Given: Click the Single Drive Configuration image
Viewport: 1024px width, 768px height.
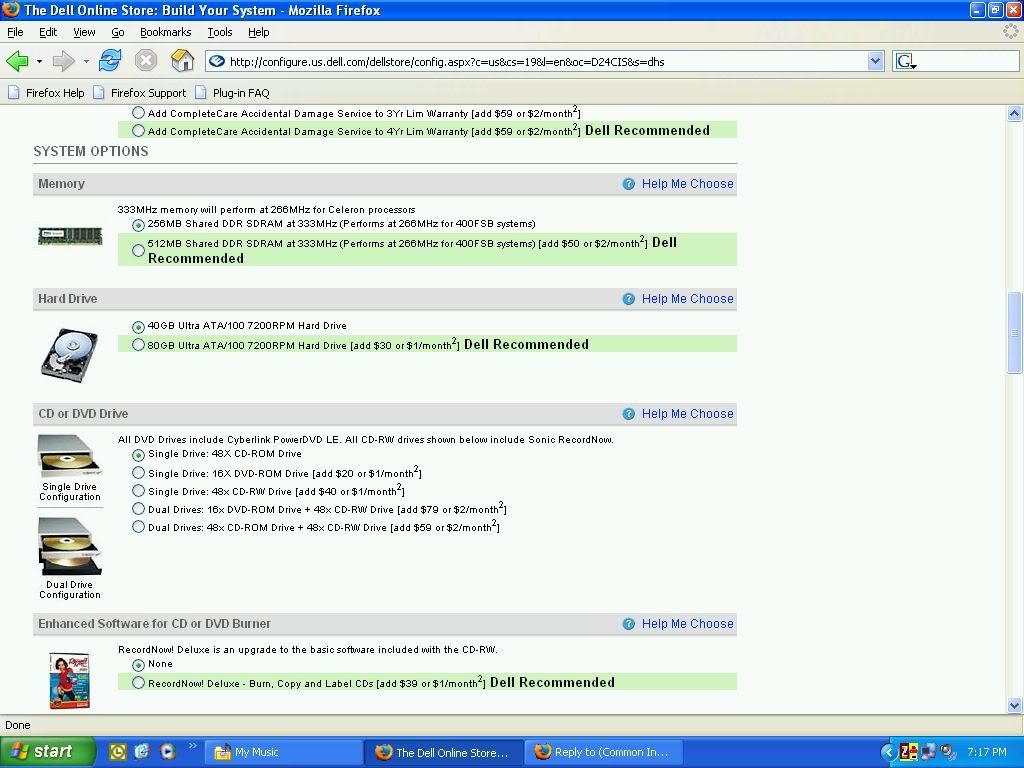Looking at the screenshot, I should tap(69, 456).
